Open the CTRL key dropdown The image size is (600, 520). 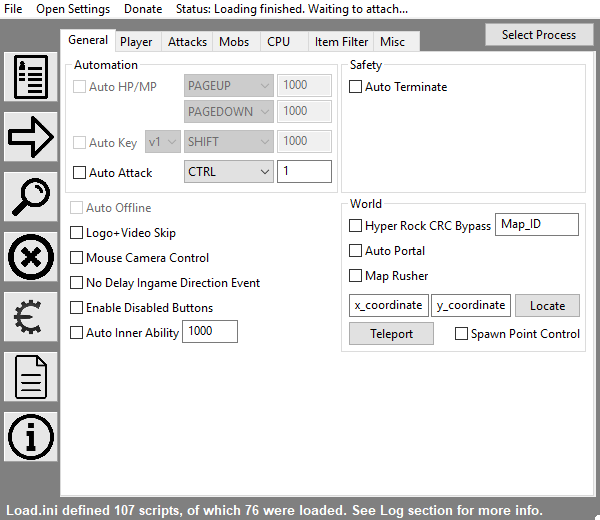click(x=228, y=171)
